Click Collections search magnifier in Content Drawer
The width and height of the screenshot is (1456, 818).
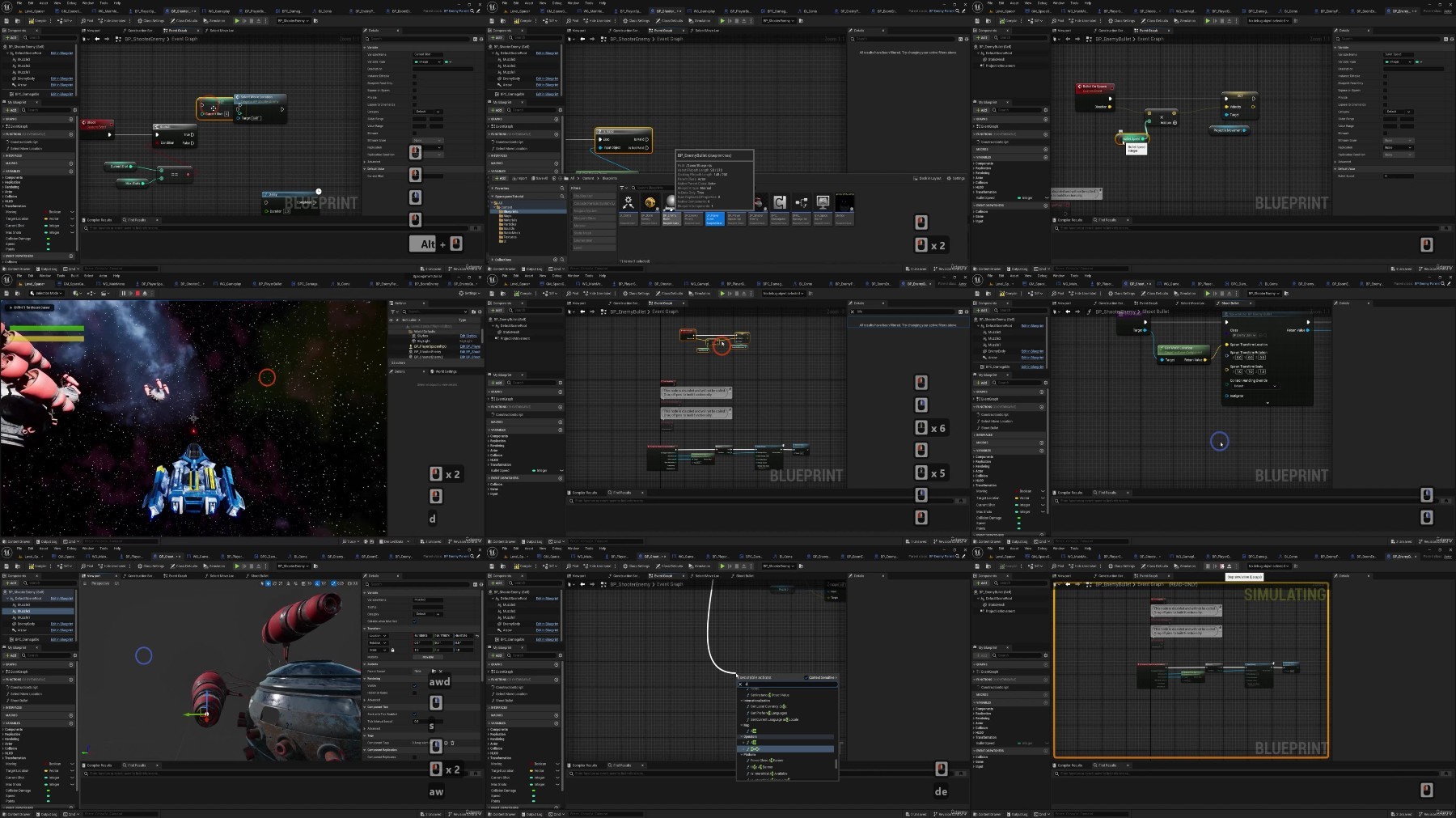[562, 260]
